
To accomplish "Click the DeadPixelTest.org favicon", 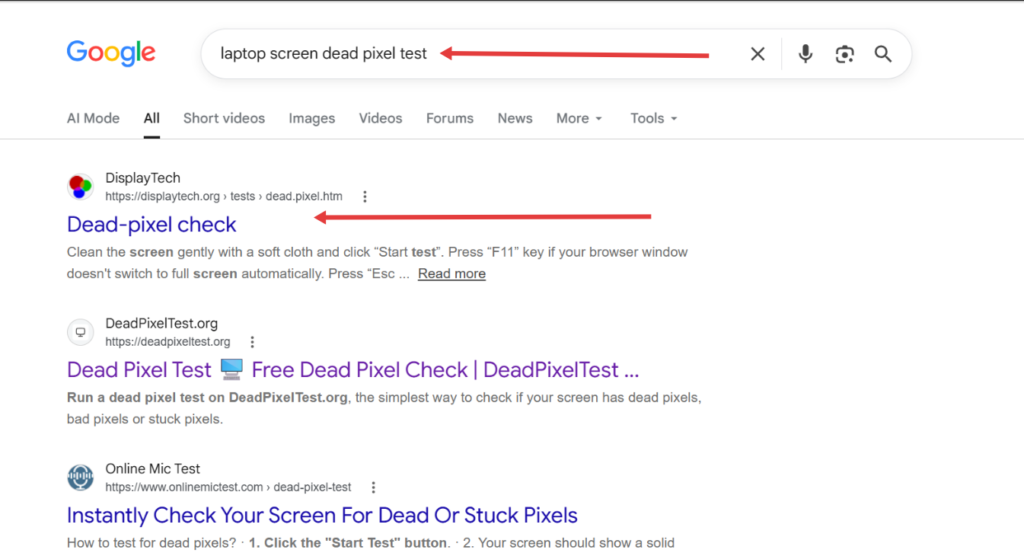I will point(80,332).
